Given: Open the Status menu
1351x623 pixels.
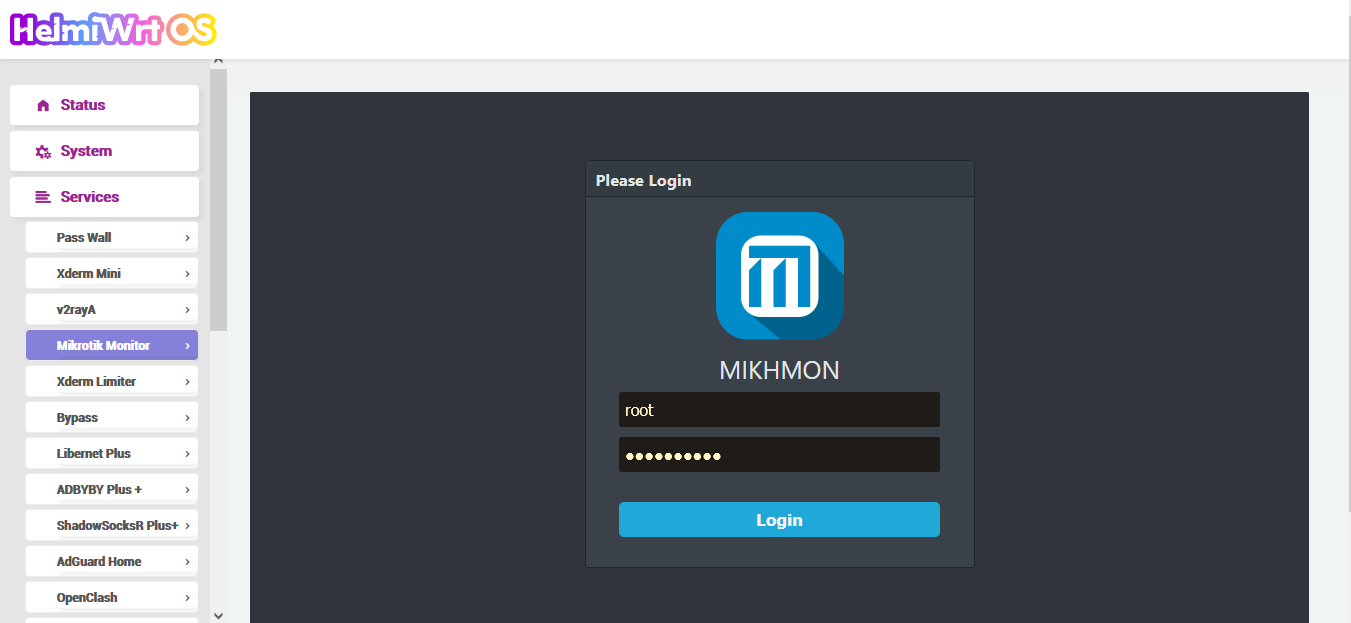Looking at the screenshot, I should pos(104,105).
